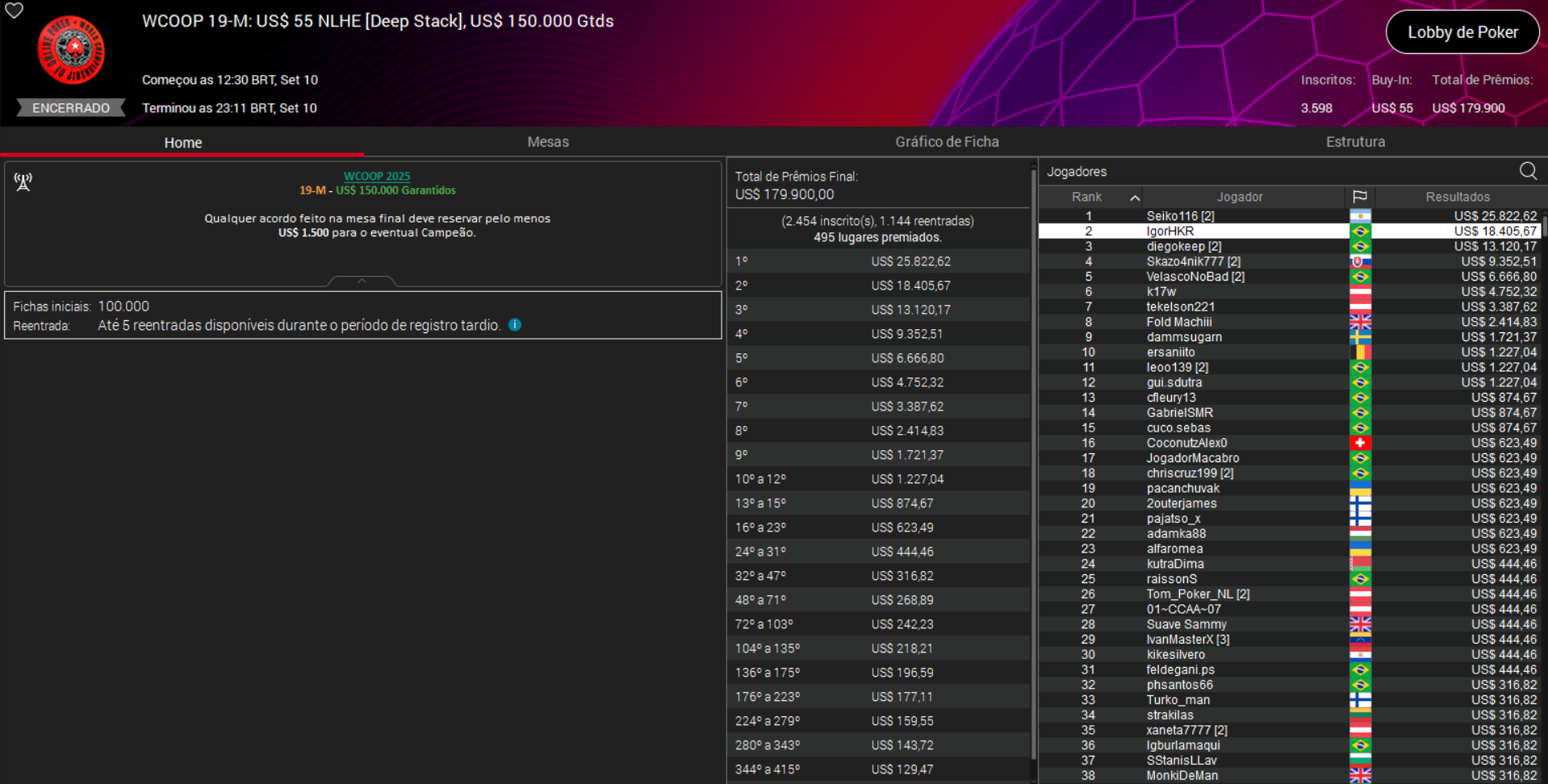Click the Lobby de Poker button

1462,32
